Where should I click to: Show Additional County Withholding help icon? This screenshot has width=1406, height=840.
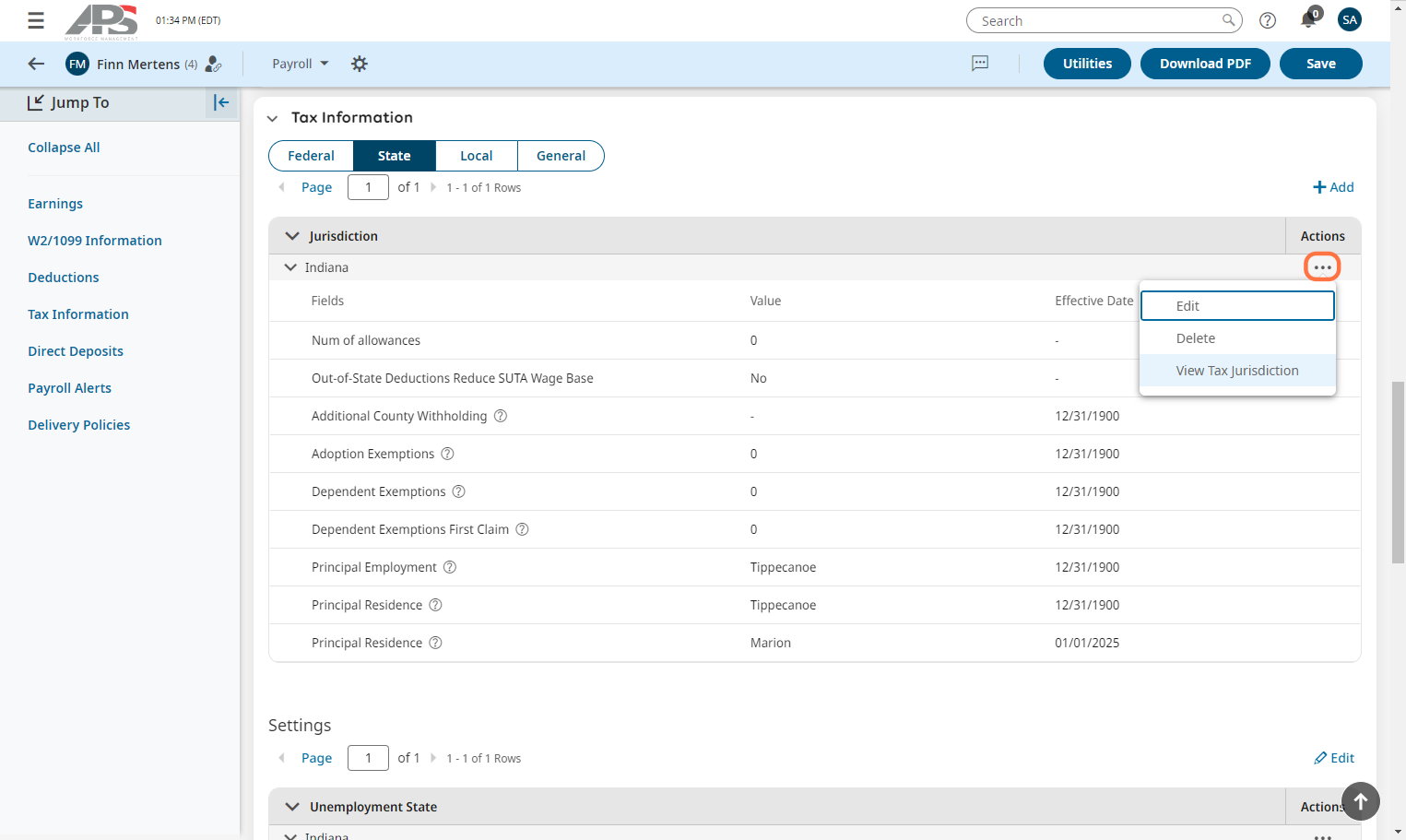(x=501, y=416)
